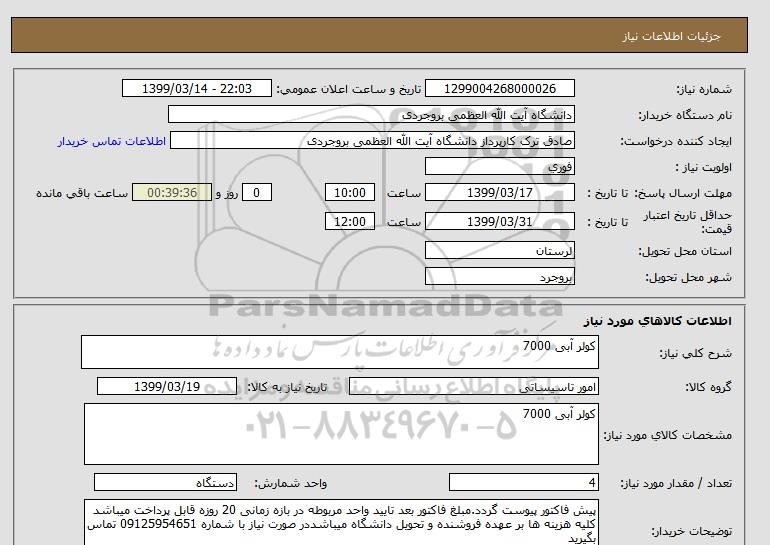Click request creator field صادق ترک کارپرداز
The width and height of the screenshot is (770, 545).
(372, 140)
